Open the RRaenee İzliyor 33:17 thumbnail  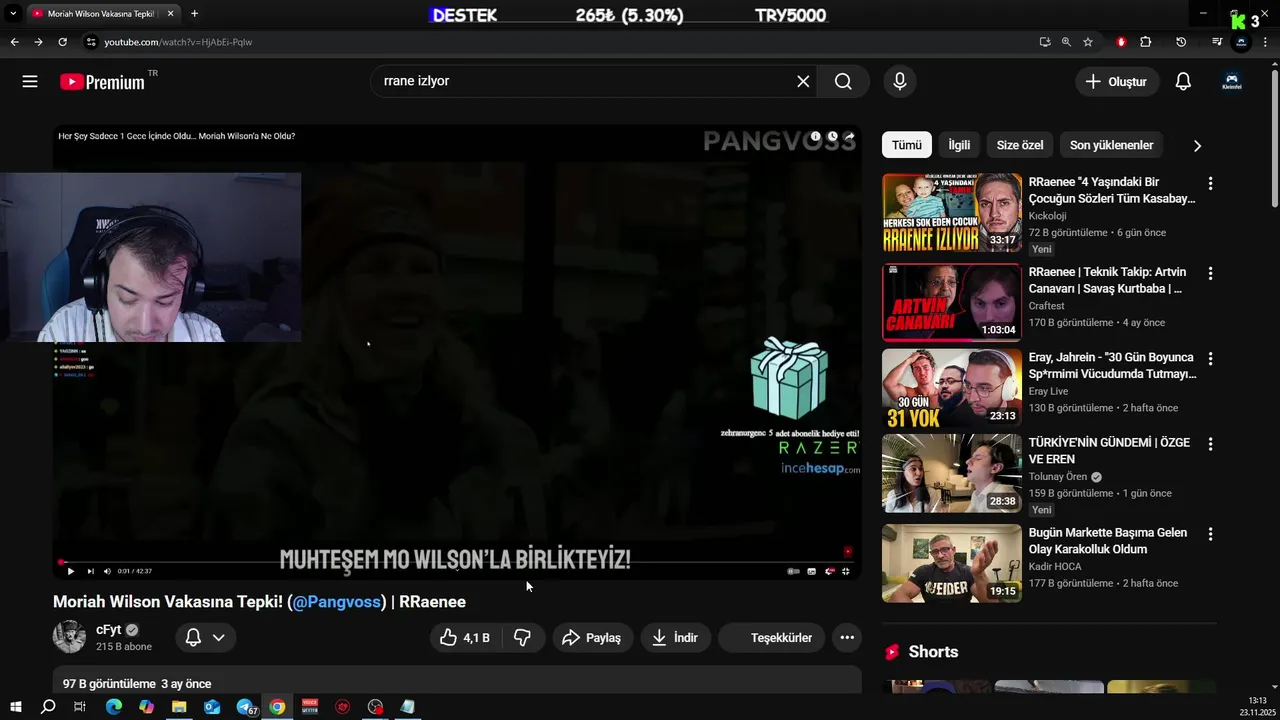(952, 213)
